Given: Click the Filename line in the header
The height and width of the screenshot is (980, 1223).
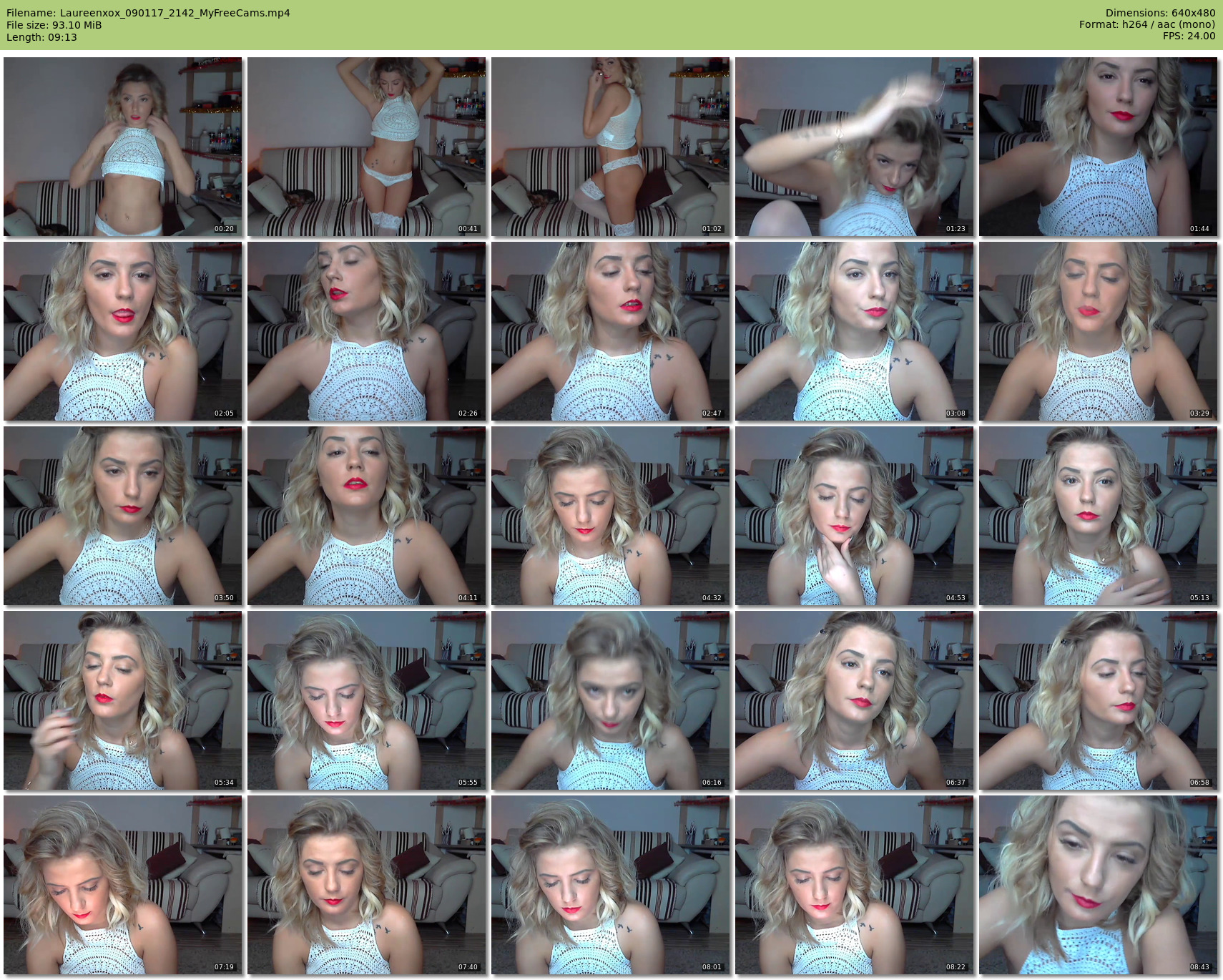Looking at the screenshot, I should [148, 13].
